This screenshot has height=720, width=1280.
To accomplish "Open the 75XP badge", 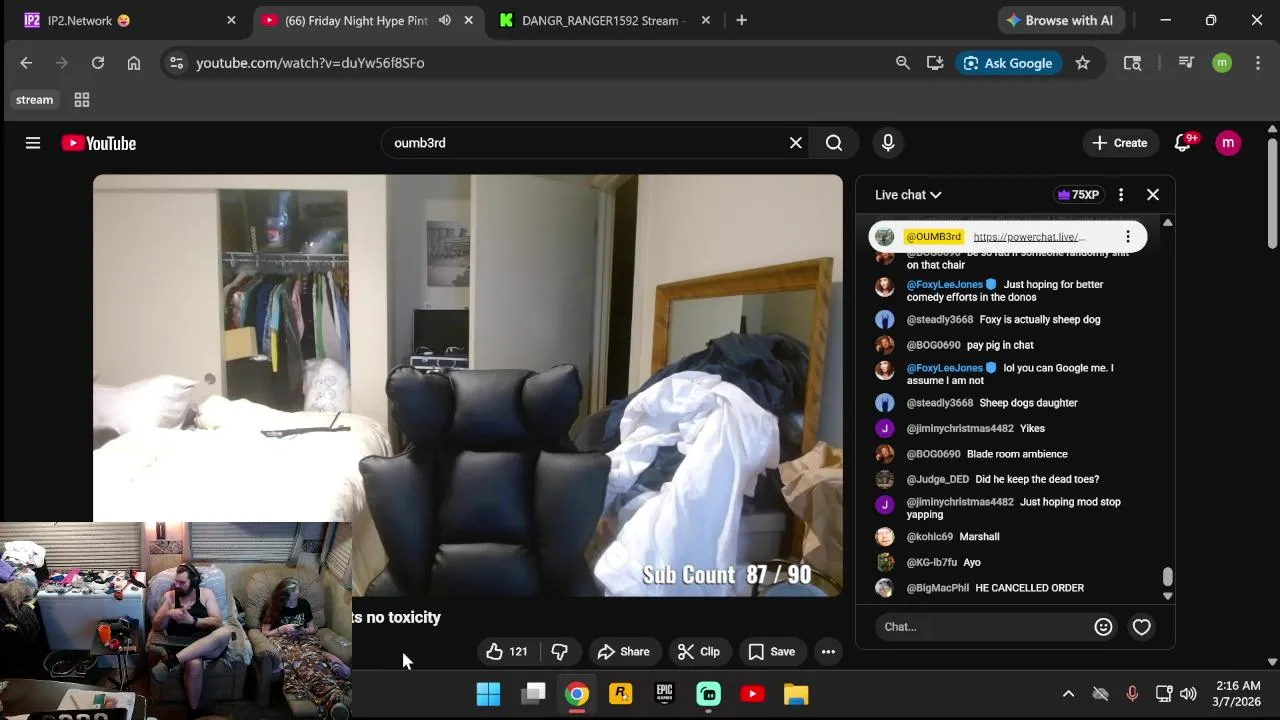I will point(1078,195).
